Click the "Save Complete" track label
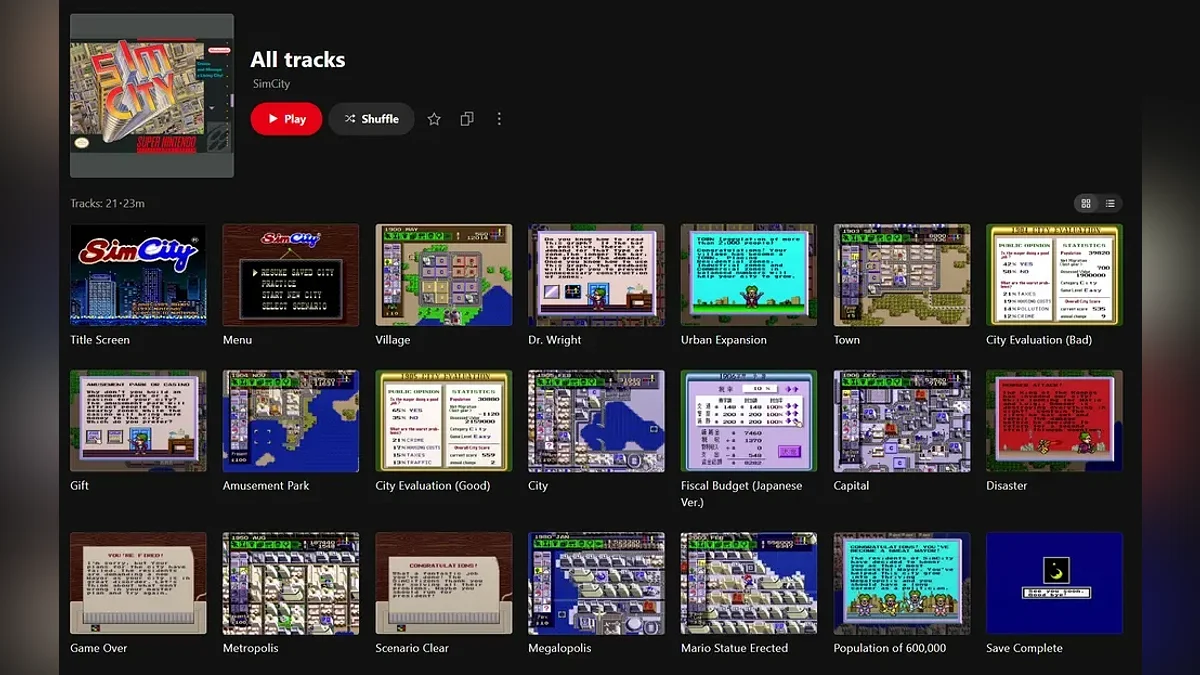 [1024, 648]
